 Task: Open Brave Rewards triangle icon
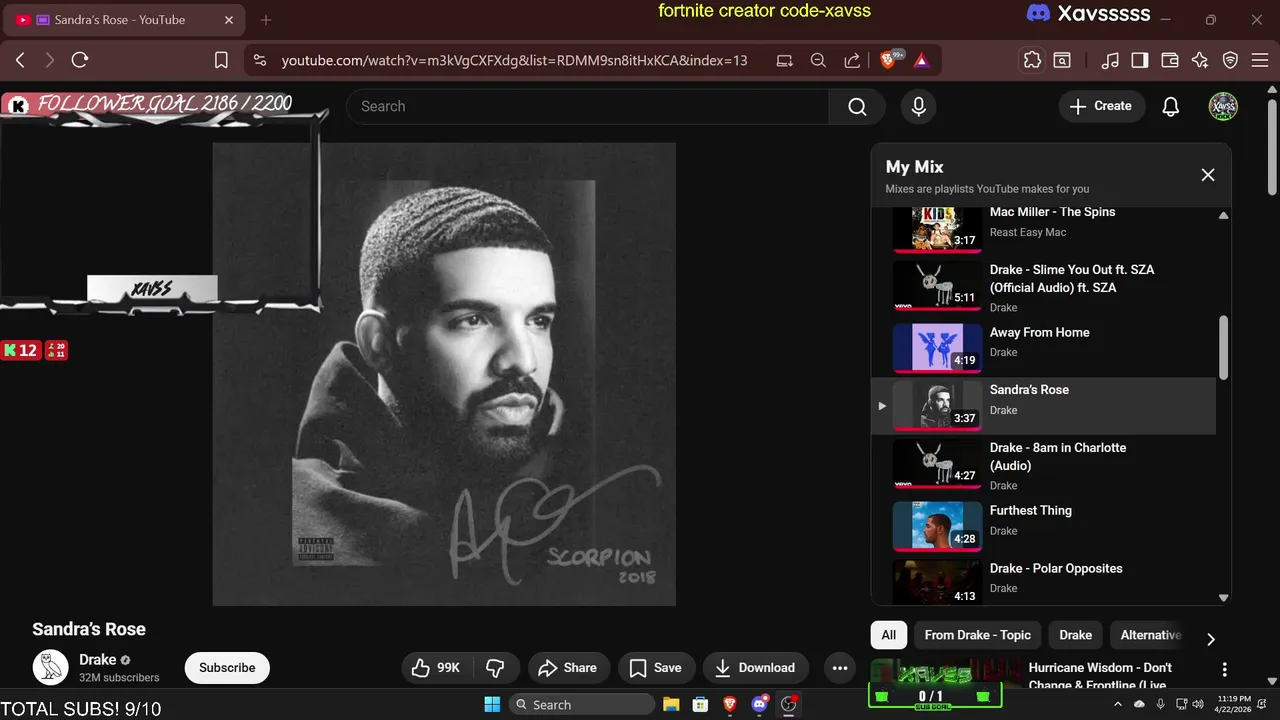point(921,60)
